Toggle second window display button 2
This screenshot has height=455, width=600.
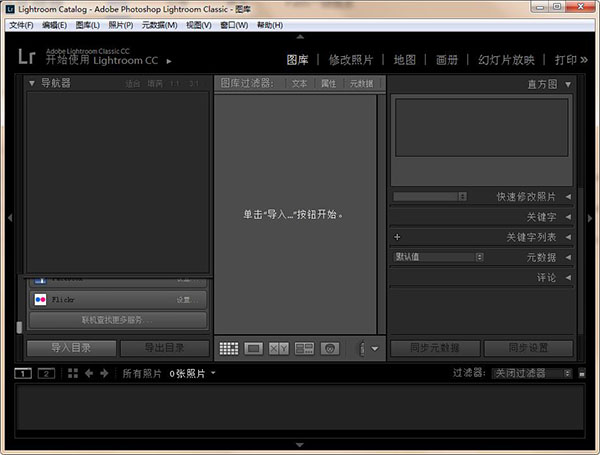[46, 373]
